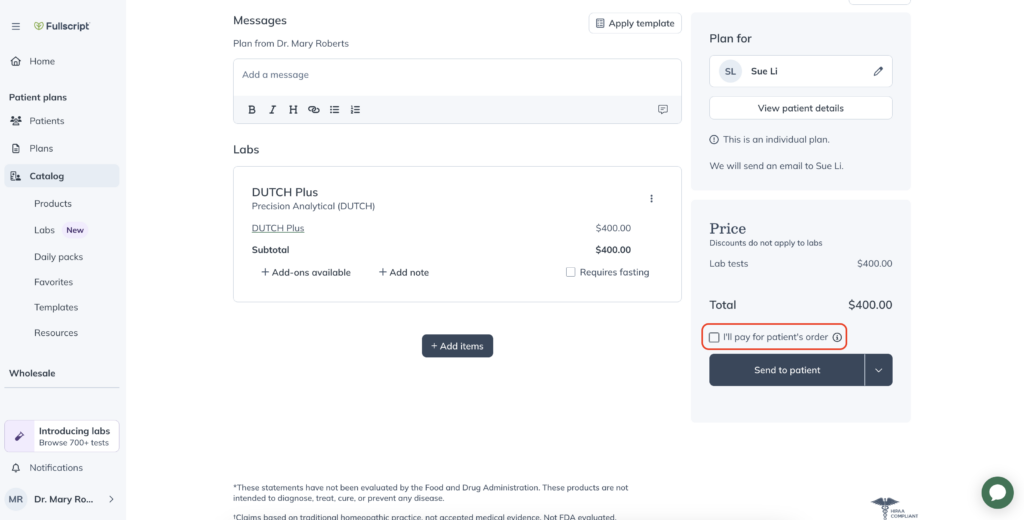Click the Add a message field
1024x520 pixels.
(457, 75)
